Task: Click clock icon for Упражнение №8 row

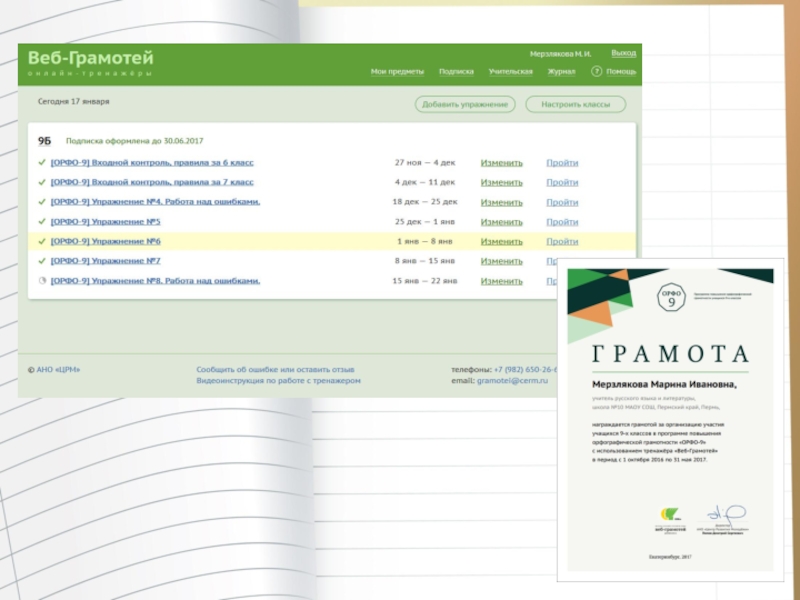Action: pyautogui.click(x=42, y=281)
